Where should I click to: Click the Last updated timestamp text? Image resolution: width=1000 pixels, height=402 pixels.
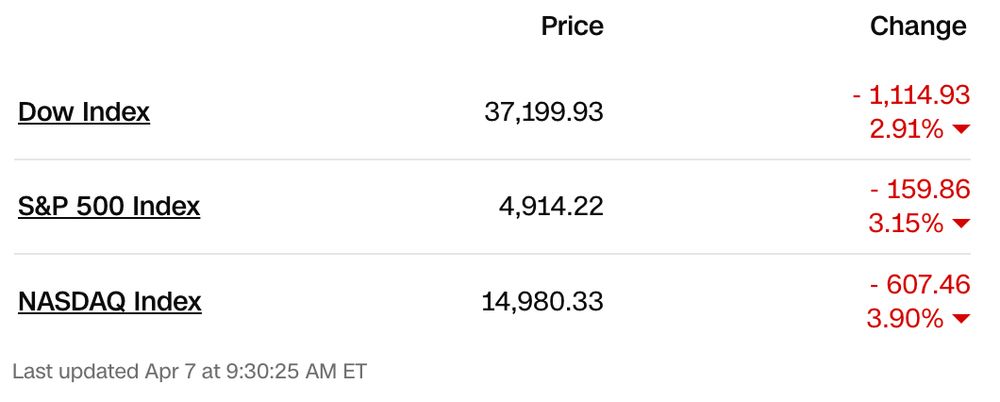(190, 372)
